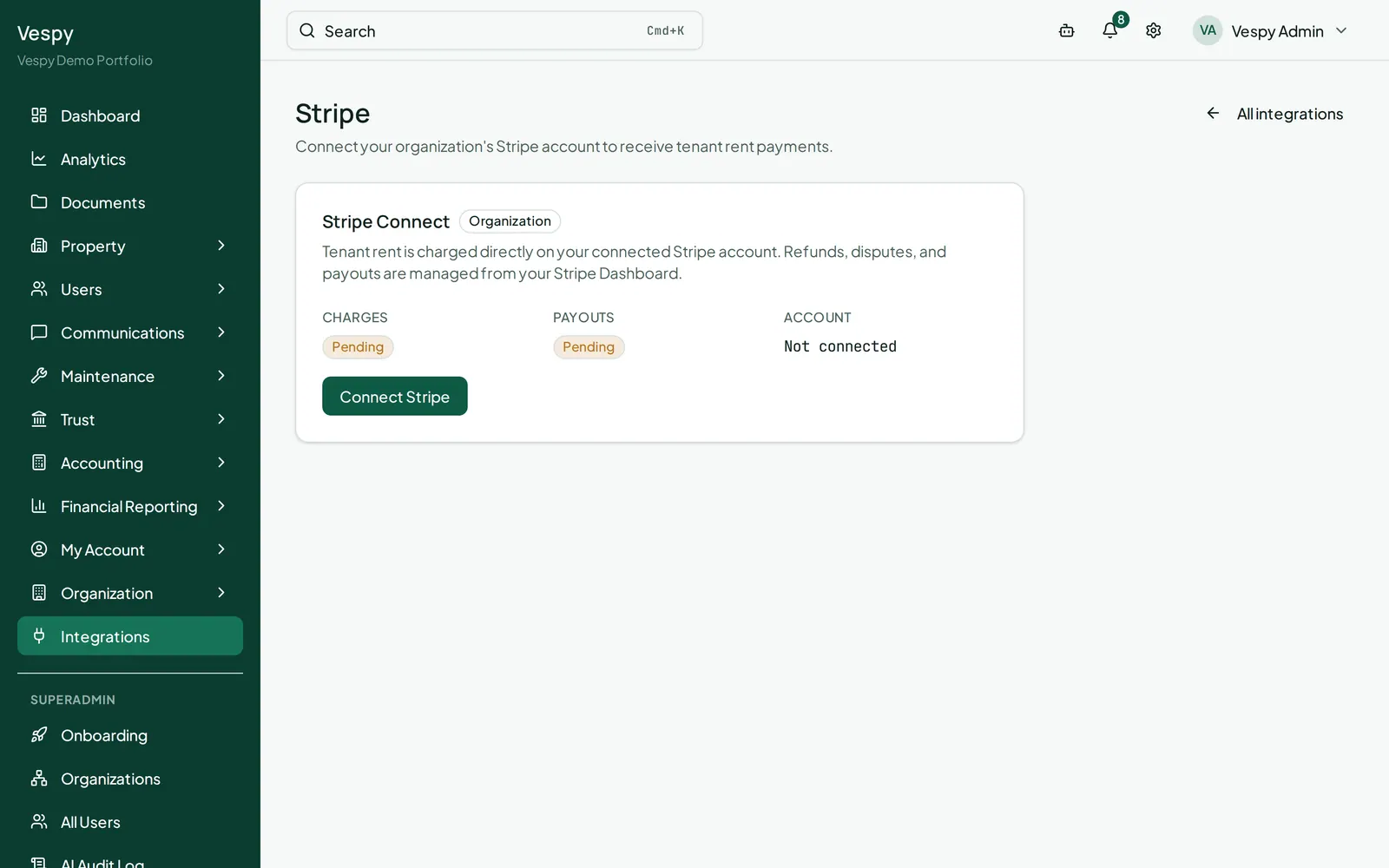The image size is (1389, 868).
Task: Open Documents in the sidebar
Action: [x=130, y=202]
